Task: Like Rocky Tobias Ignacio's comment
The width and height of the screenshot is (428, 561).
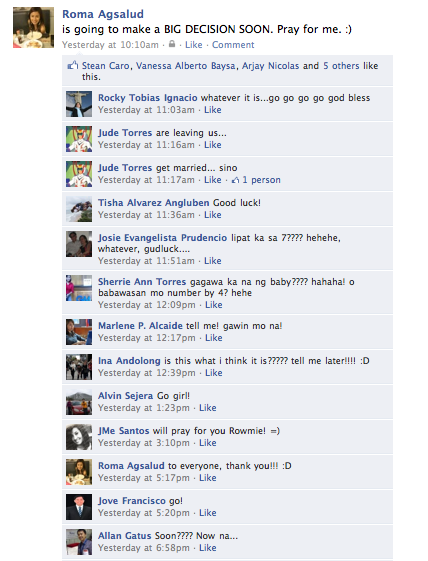Action: (x=213, y=110)
